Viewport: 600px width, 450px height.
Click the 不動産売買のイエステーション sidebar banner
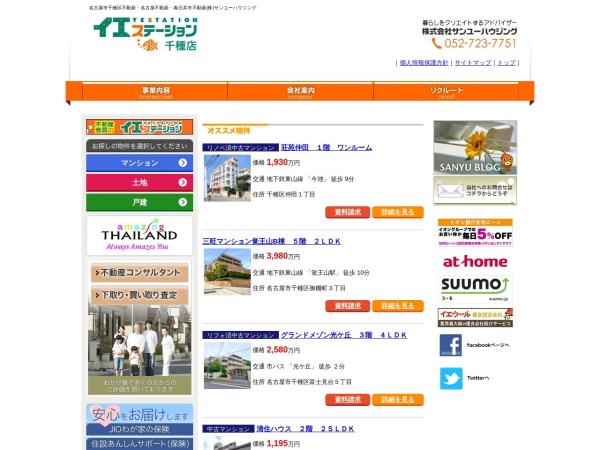click(x=140, y=127)
